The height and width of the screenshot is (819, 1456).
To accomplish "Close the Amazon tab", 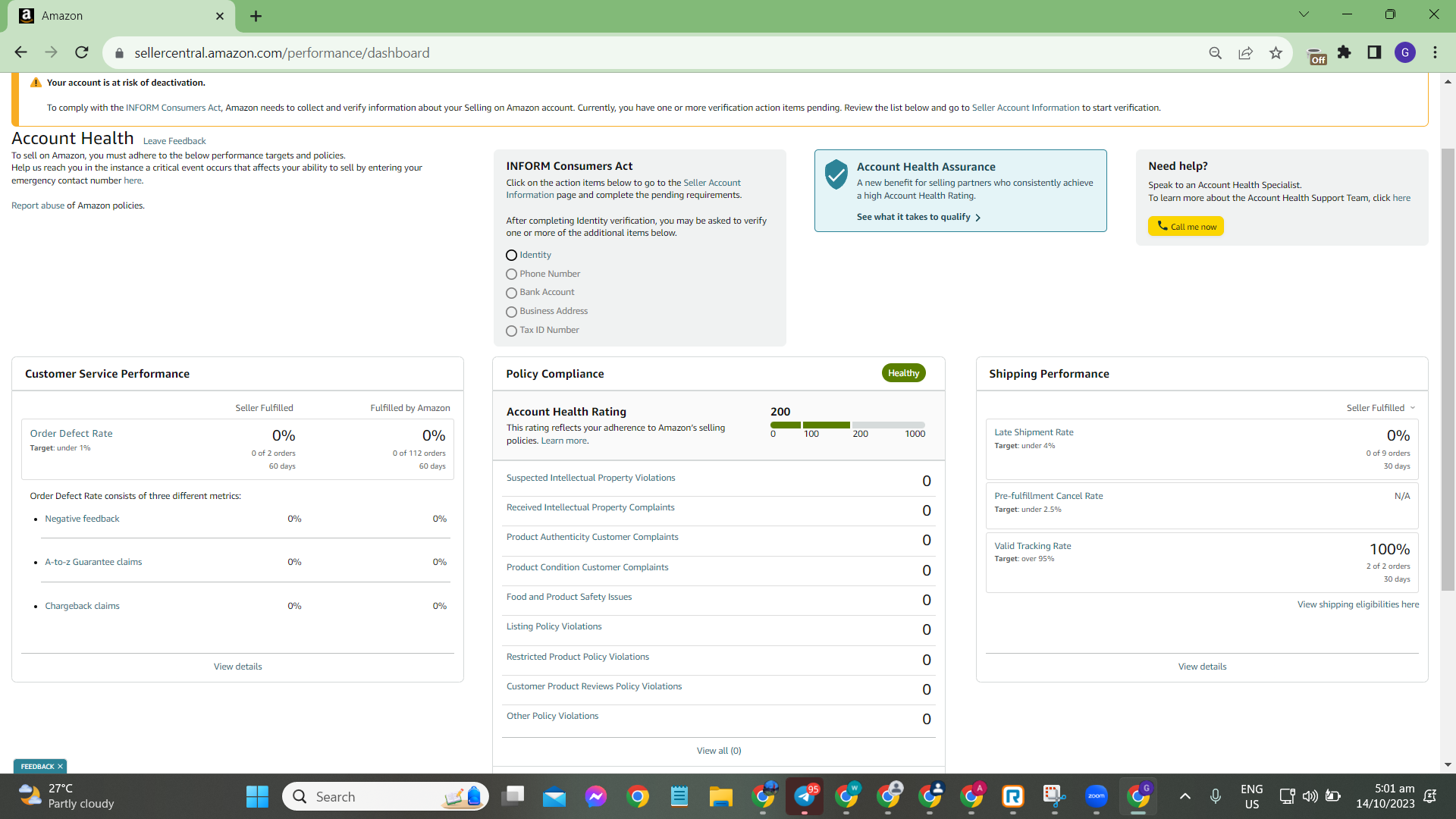I will pos(220,16).
